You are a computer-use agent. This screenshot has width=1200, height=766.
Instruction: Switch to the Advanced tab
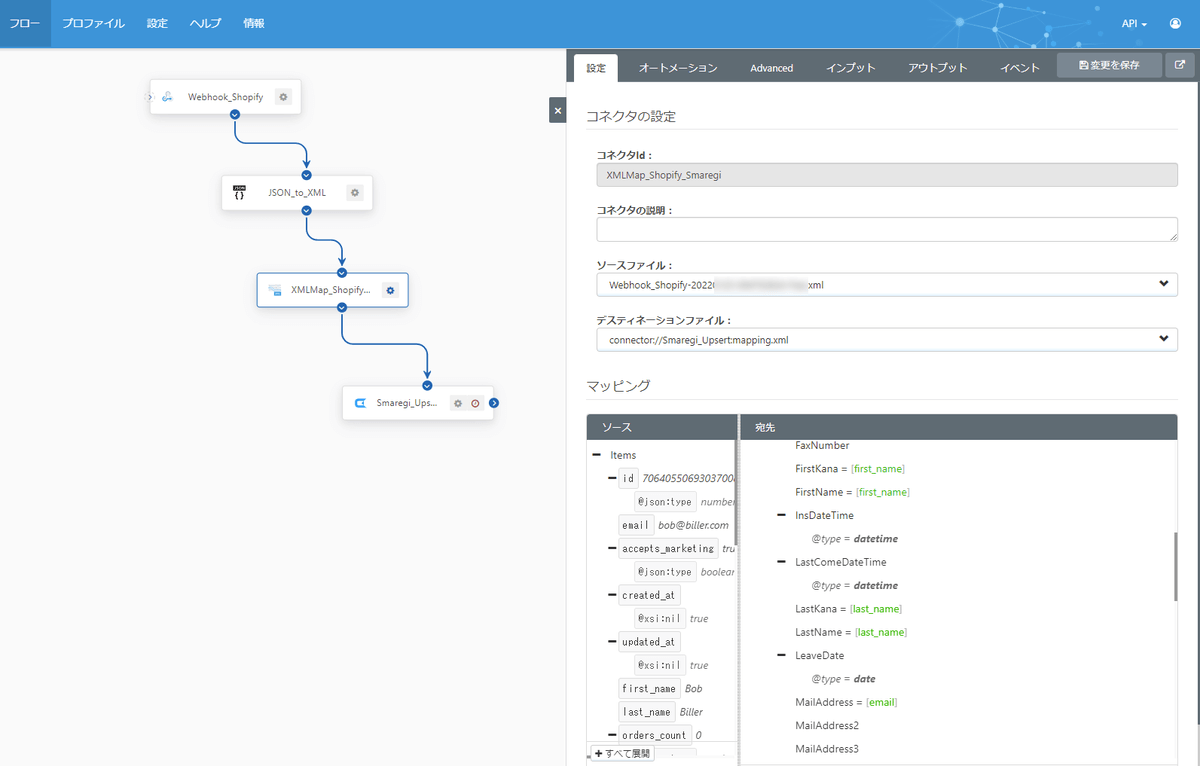coord(772,68)
